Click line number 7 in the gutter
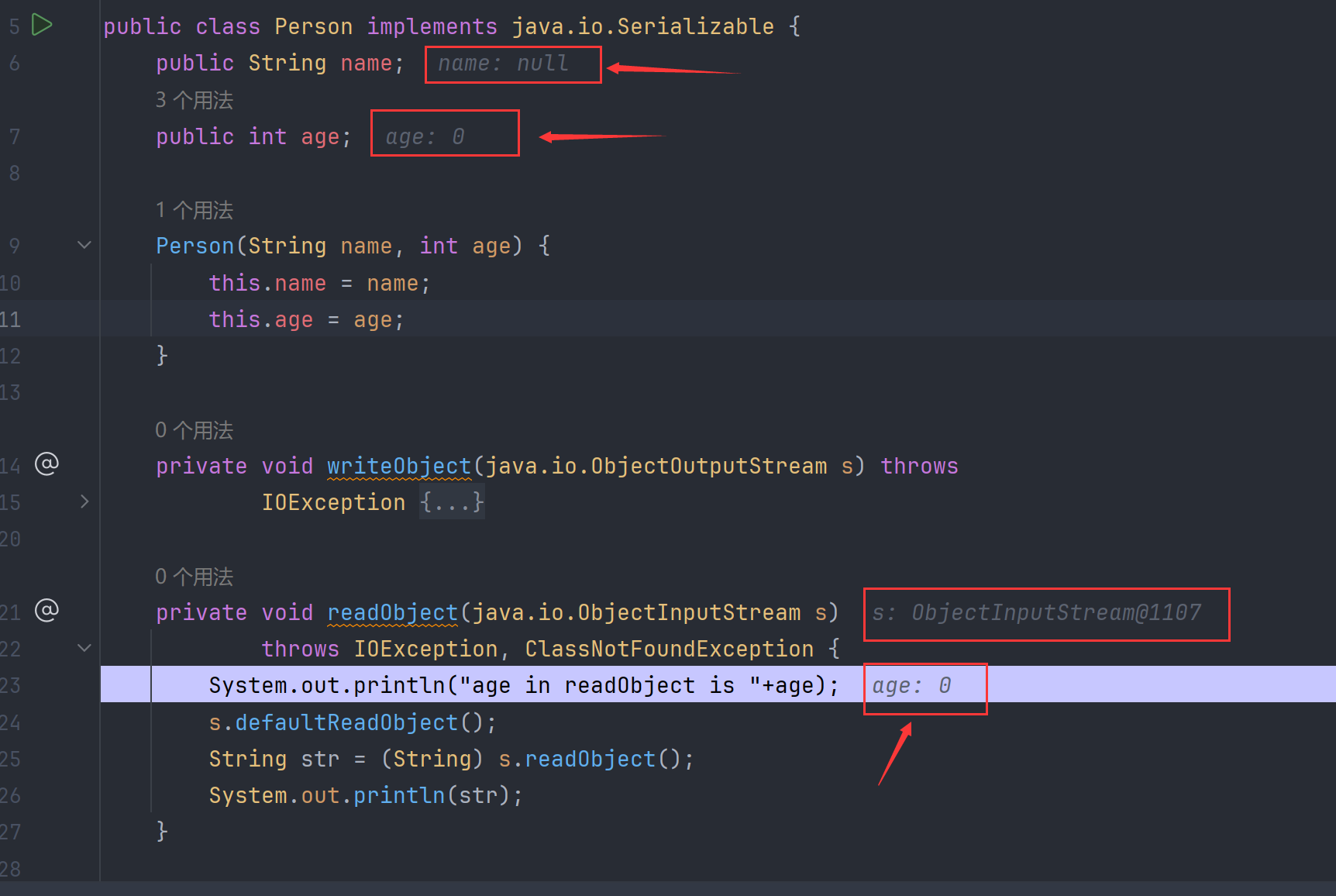1336x896 pixels. click(15, 137)
